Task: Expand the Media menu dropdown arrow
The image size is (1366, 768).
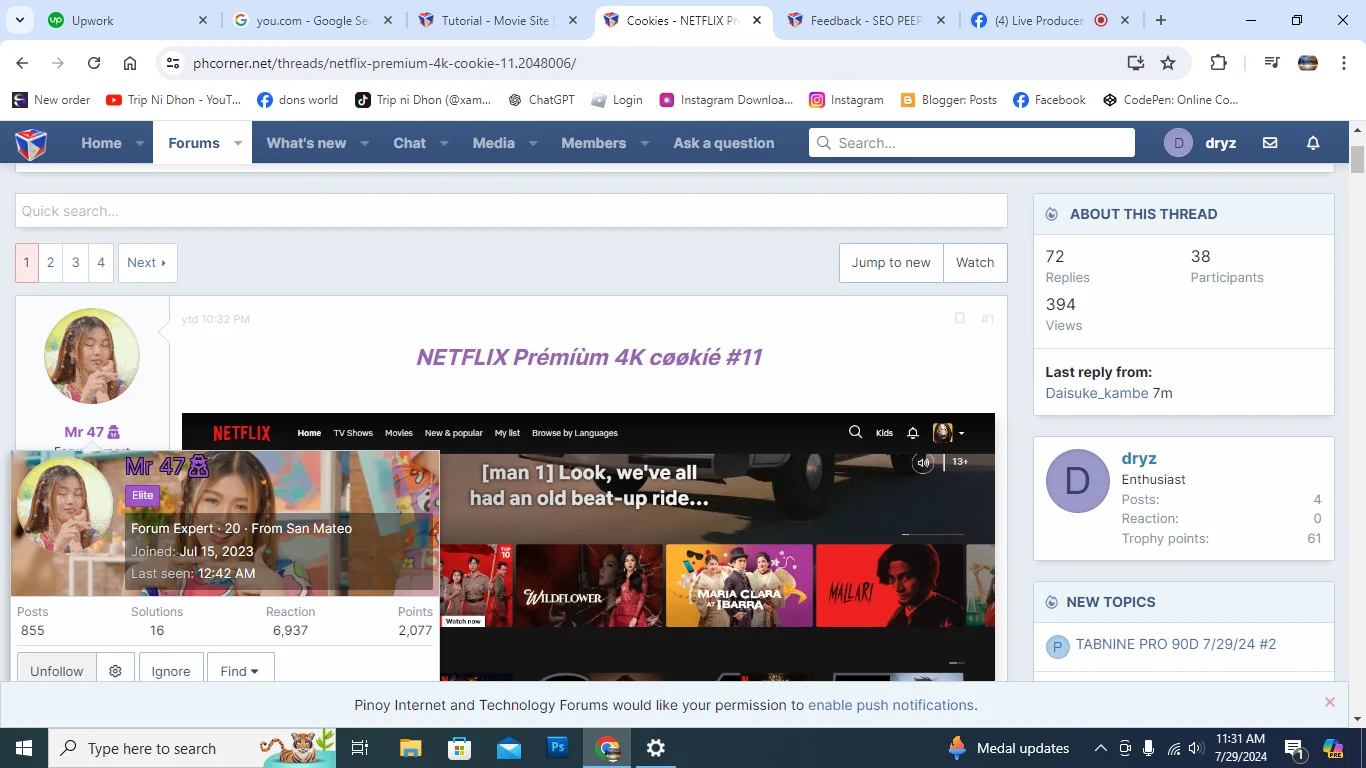Action: [x=533, y=143]
